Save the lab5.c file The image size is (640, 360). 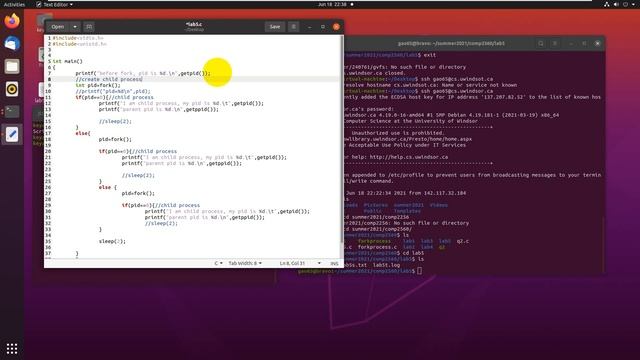(275, 27)
